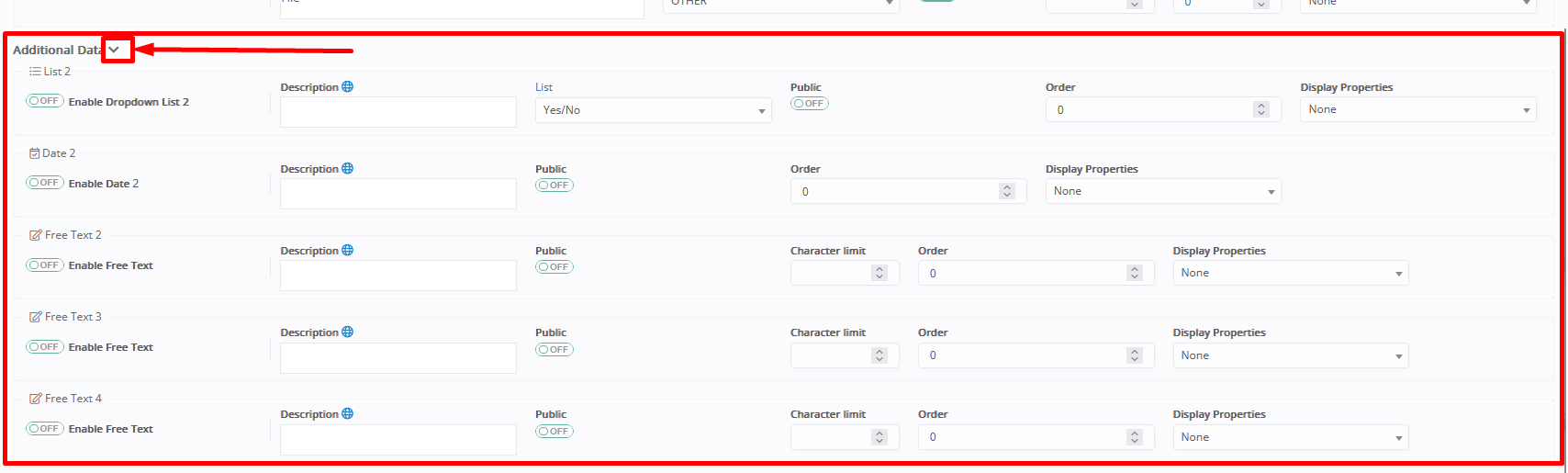Click the Date 2 calendar icon
Screen dimensions: 1568x473
click(x=35, y=153)
